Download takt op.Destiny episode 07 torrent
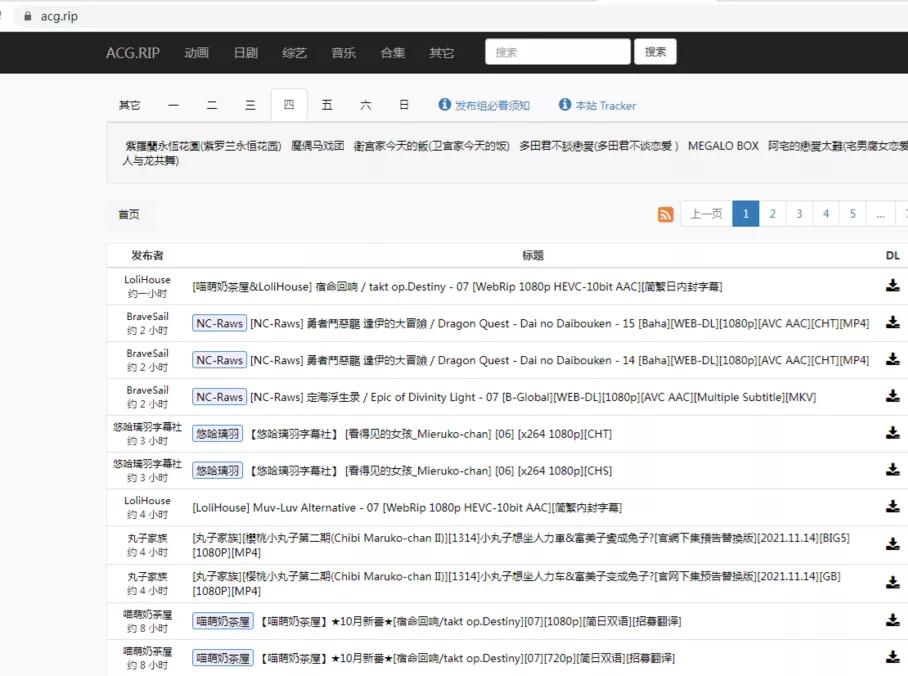This screenshot has height=676, width=908. (891, 288)
